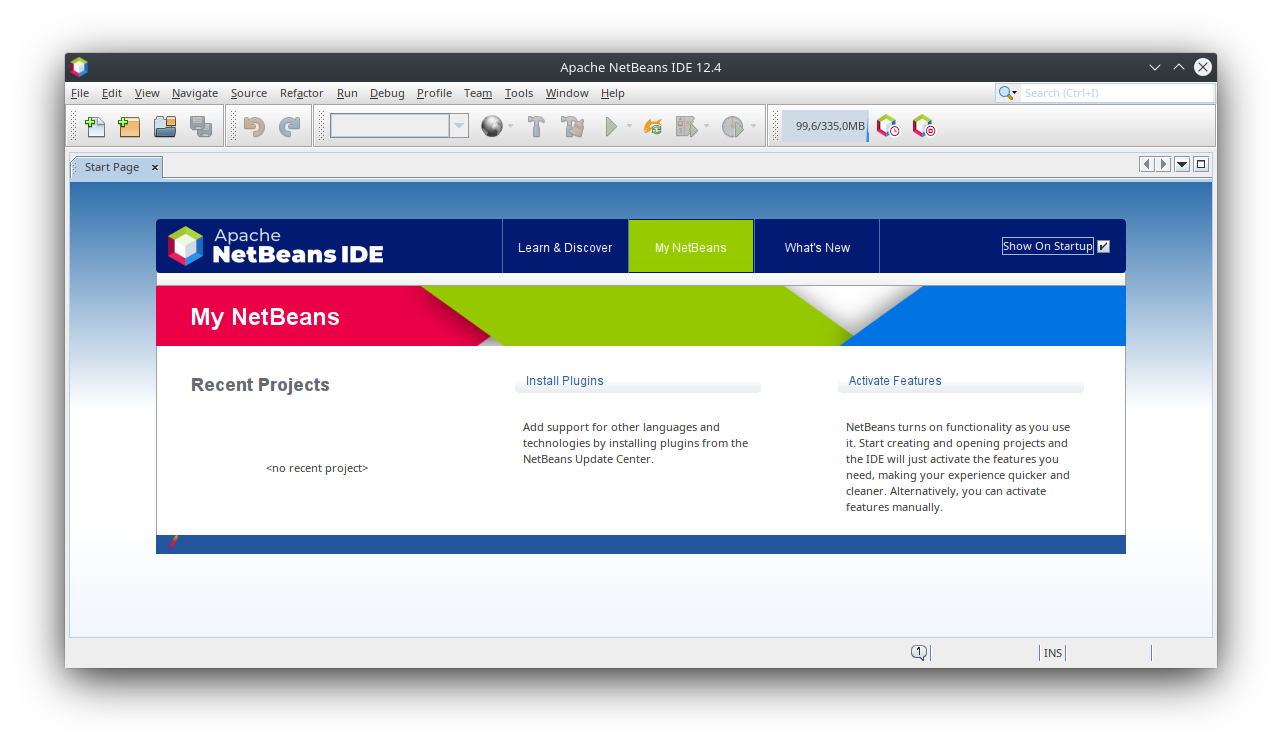The height and width of the screenshot is (745, 1282).
Task: Click the Build Project hammer icon
Action: [536, 127]
